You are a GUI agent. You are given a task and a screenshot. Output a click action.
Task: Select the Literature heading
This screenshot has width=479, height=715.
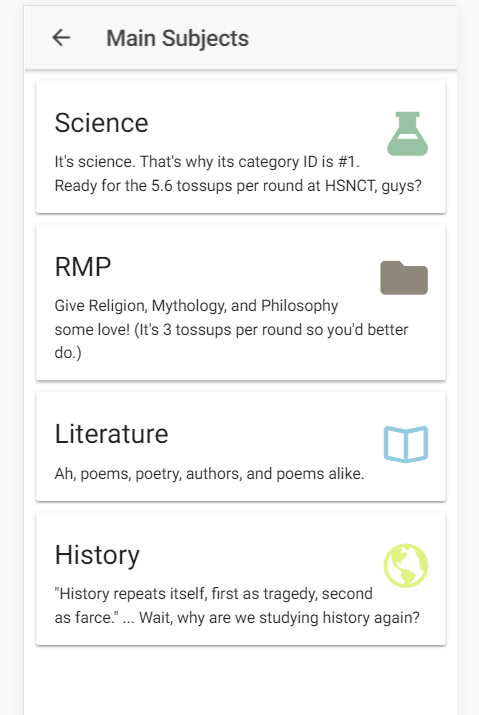pyautogui.click(x=111, y=434)
